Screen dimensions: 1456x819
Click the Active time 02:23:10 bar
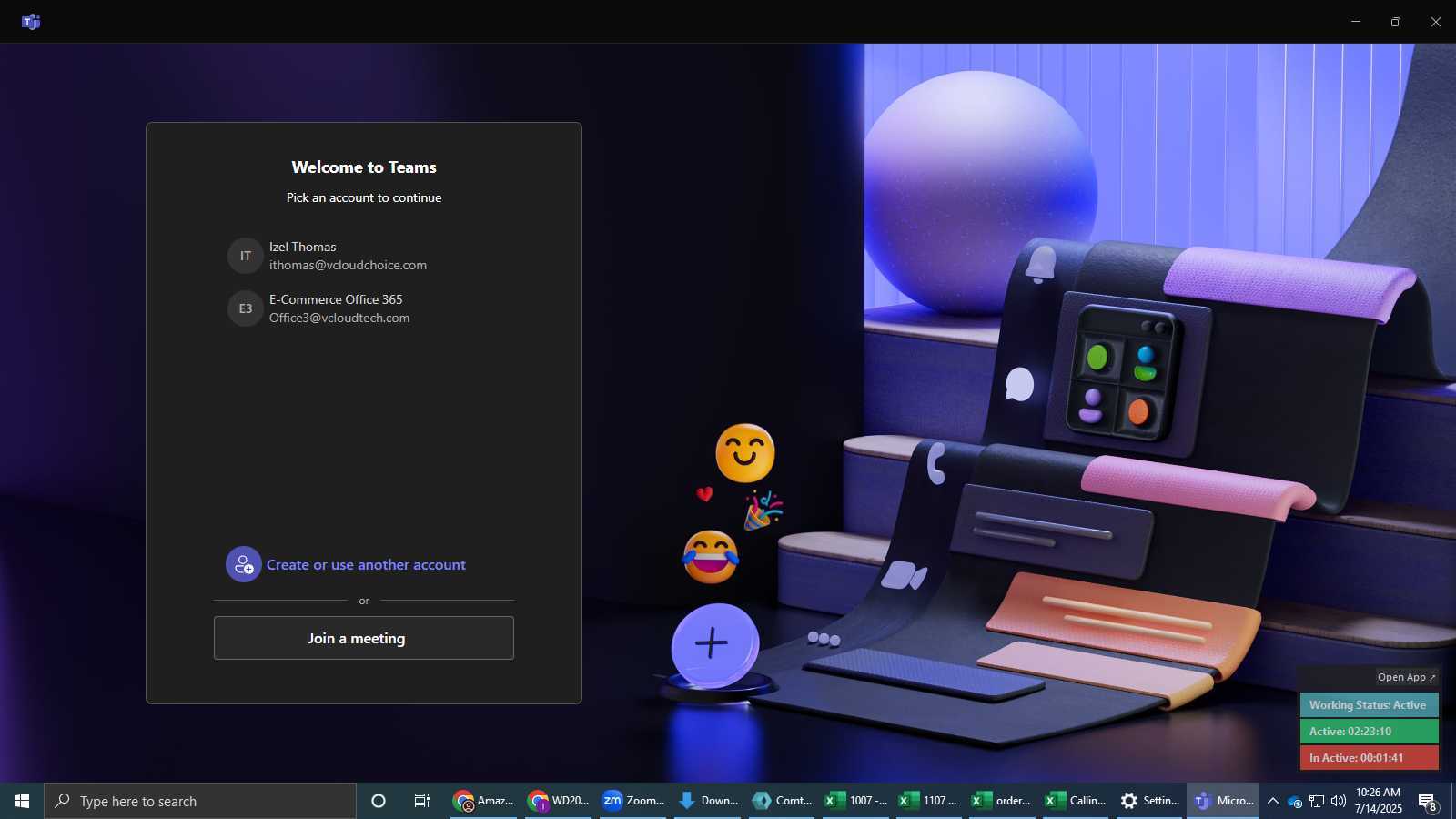(x=1369, y=732)
